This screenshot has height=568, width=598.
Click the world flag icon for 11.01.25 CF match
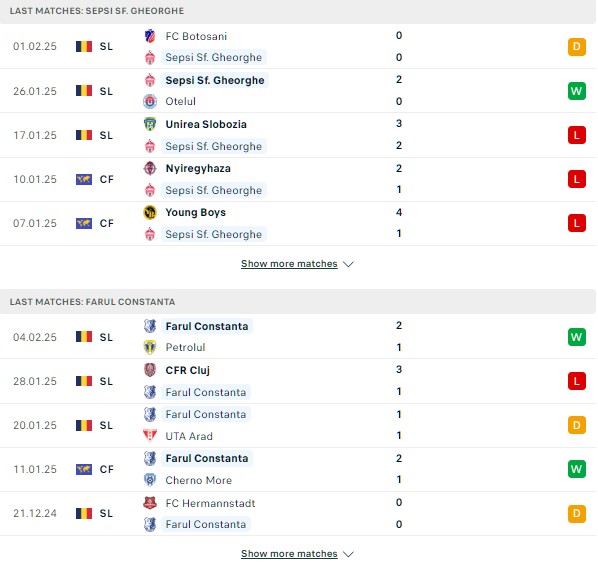coord(84,469)
